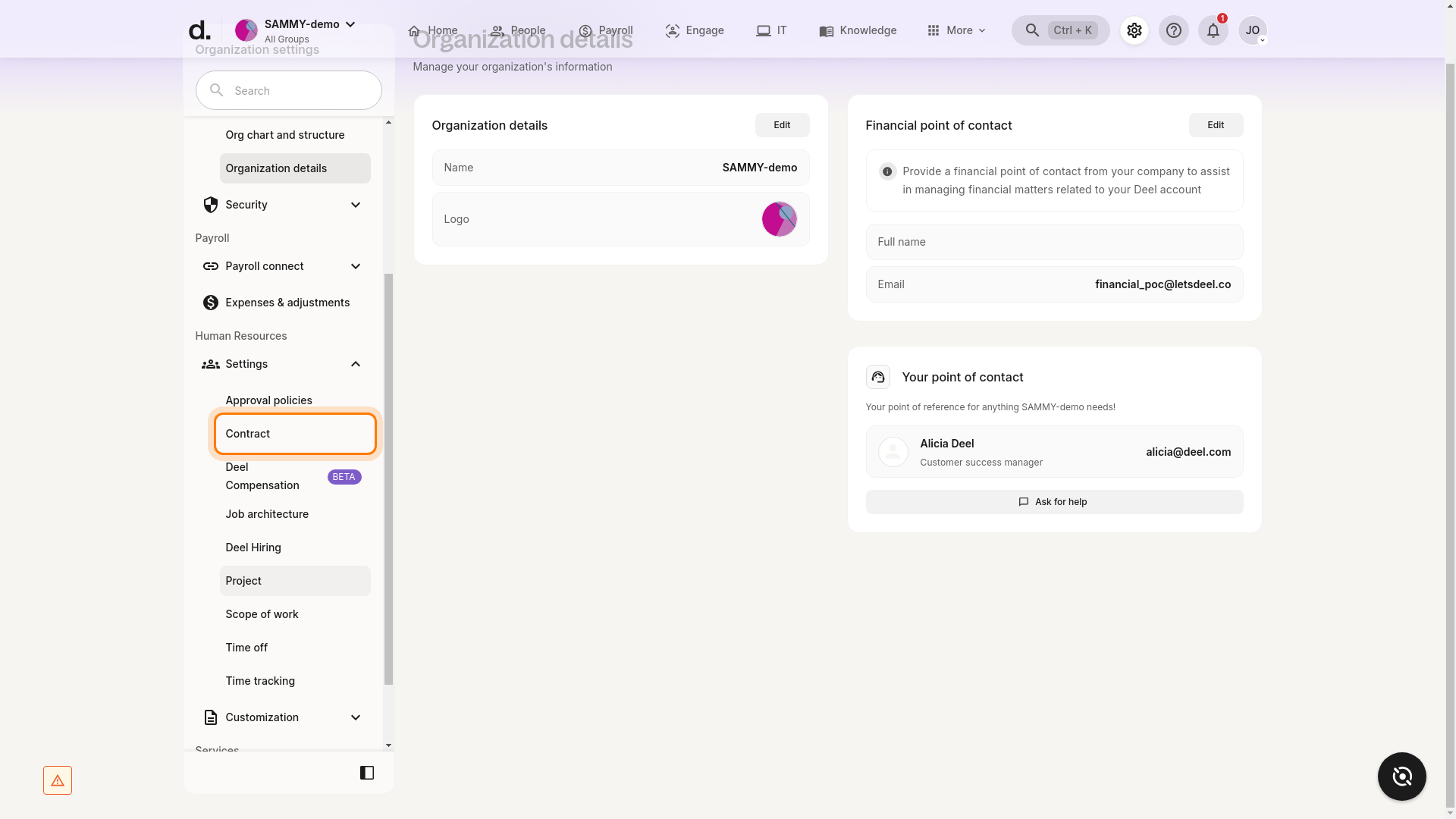Click the point of contact headset icon
Viewport: 1456px width, 819px height.
[x=877, y=377]
